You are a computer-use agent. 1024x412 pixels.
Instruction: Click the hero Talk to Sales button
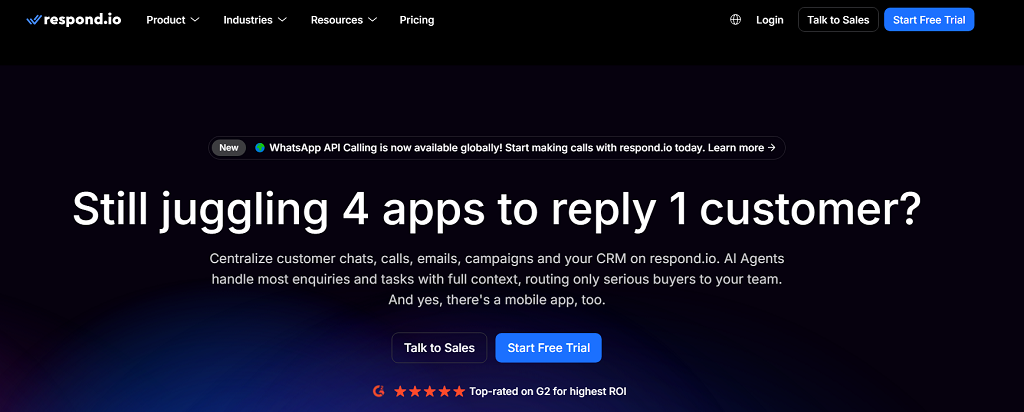point(439,348)
